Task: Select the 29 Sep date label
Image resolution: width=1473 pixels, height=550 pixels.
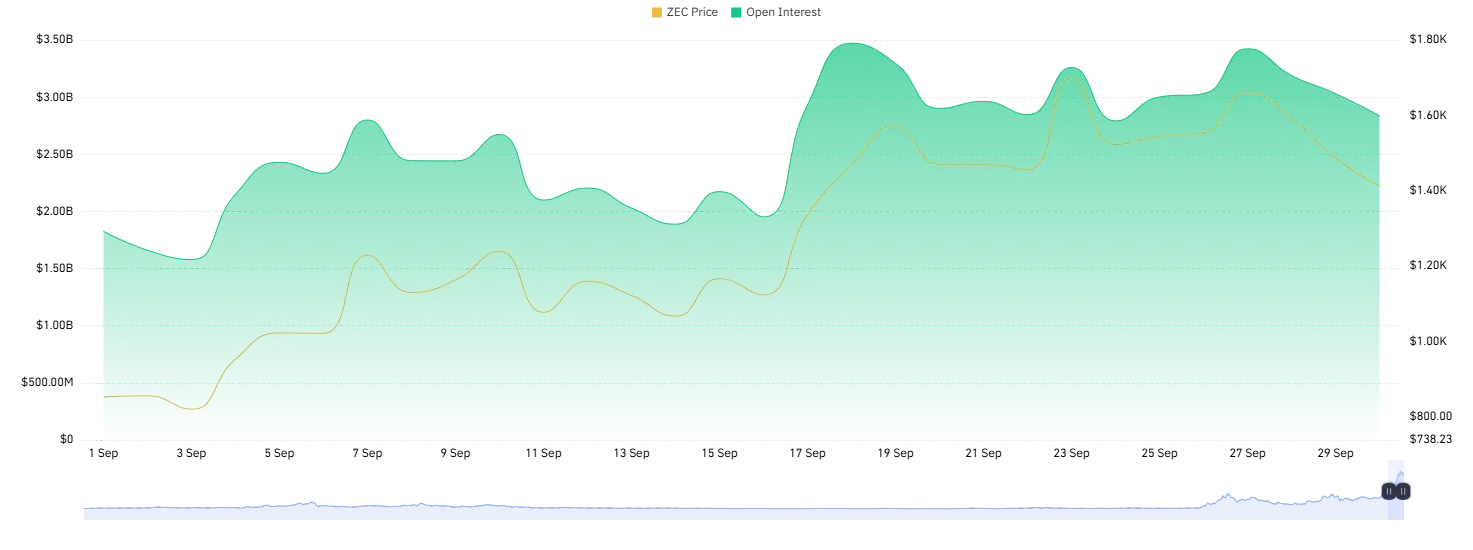Action: coord(1335,453)
